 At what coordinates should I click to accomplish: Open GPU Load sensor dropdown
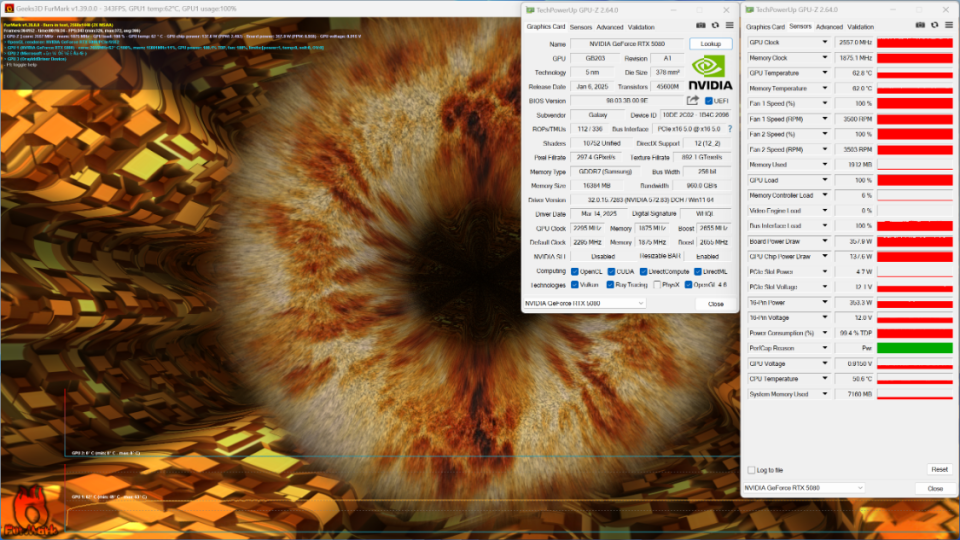[x=825, y=180]
